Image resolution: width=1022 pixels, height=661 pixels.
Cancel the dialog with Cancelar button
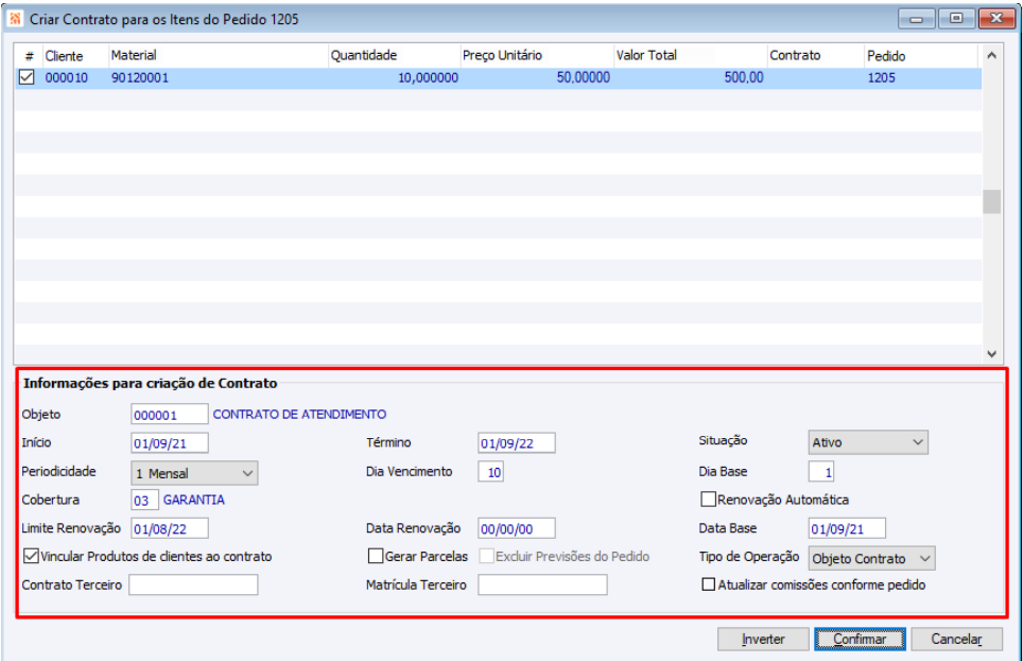click(956, 639)
